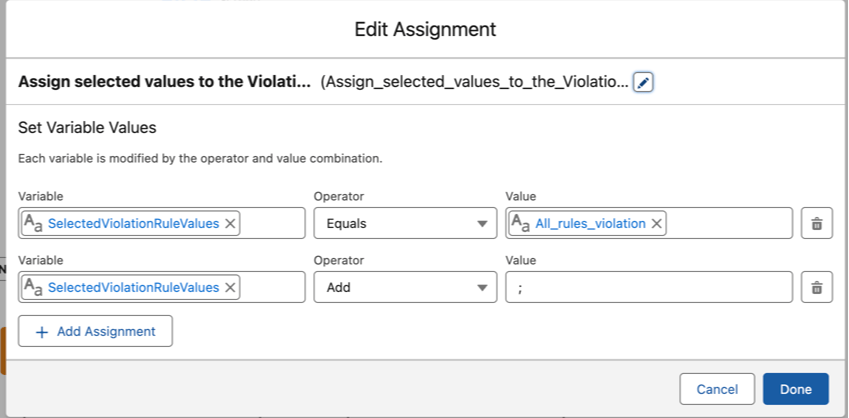Delete the first assignment row with trash icon
The image size is (849, 418).
point(816,224)
